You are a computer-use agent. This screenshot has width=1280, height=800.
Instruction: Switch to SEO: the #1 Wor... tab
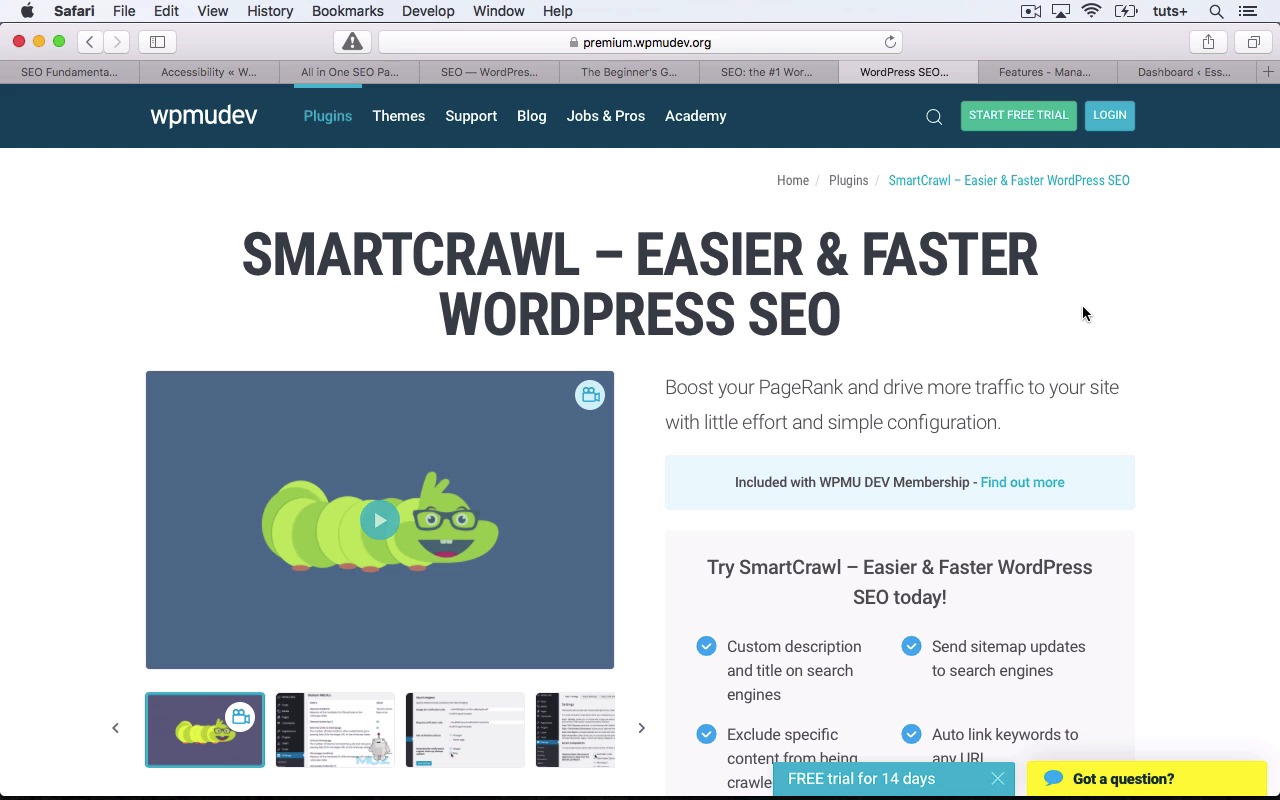[767, 72]
